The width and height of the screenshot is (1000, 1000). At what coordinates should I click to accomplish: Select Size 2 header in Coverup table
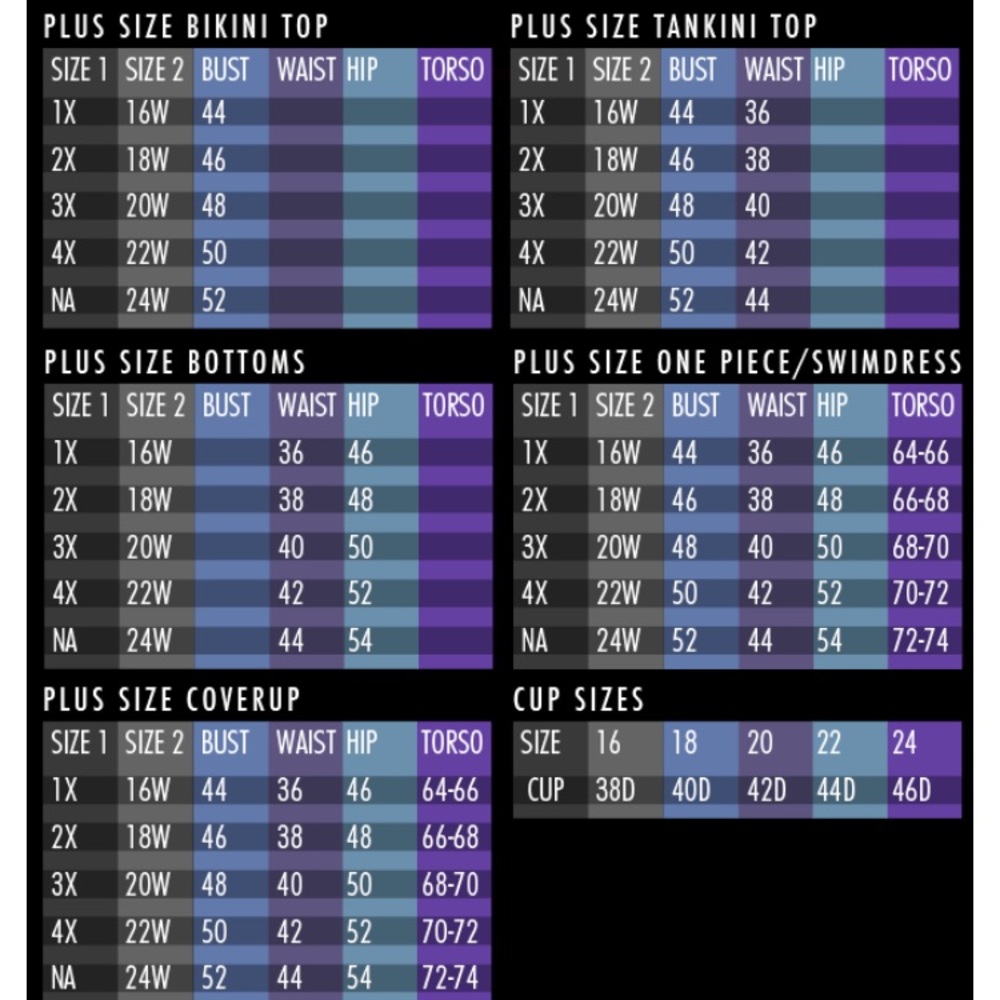point(155,742)
